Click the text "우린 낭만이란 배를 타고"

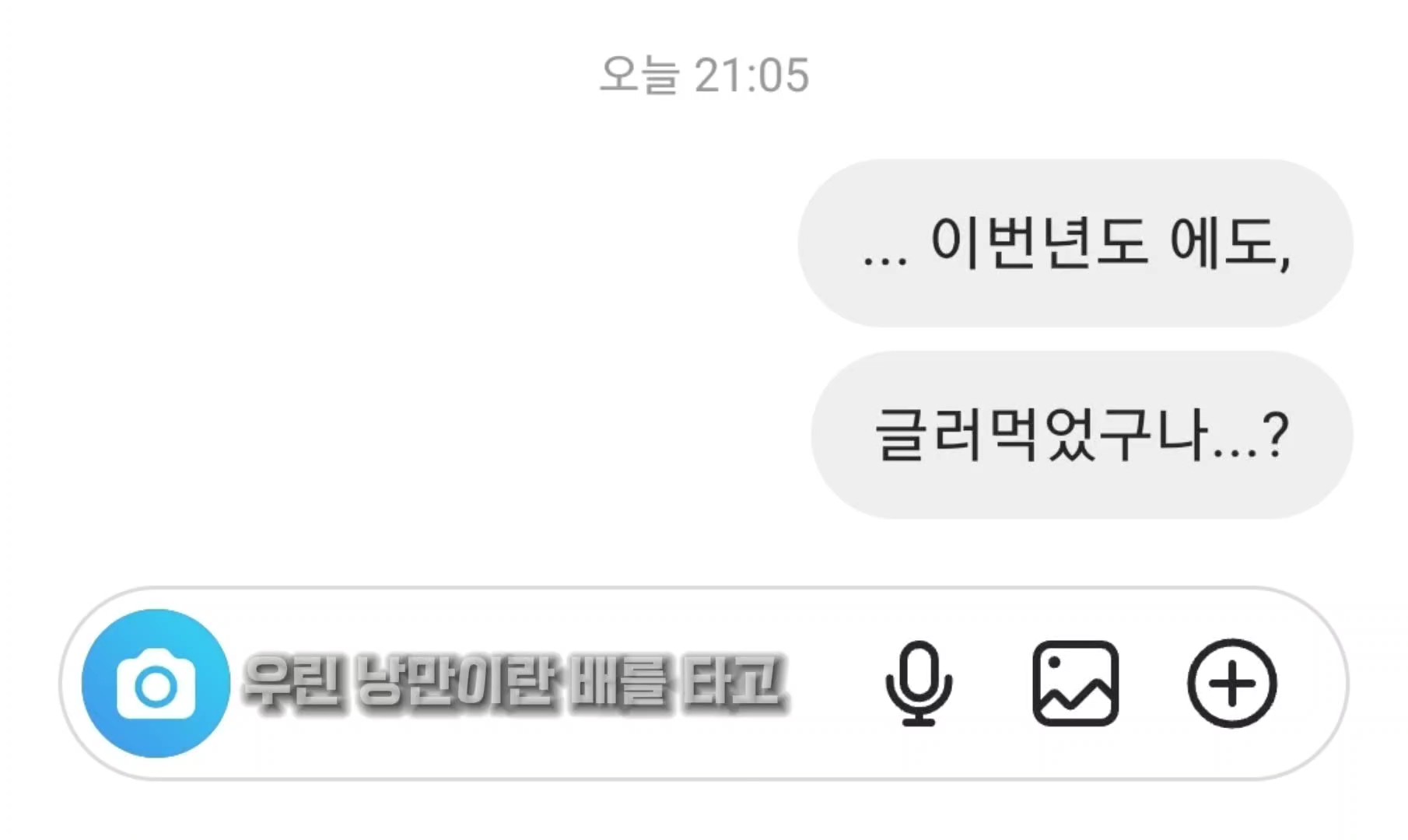click(x=514, y=682)
